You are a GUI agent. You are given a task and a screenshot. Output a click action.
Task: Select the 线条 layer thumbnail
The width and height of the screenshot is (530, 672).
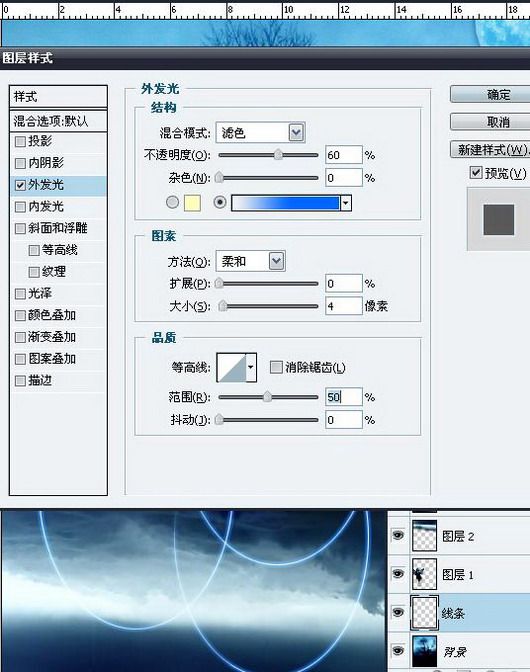pos(424,613)
